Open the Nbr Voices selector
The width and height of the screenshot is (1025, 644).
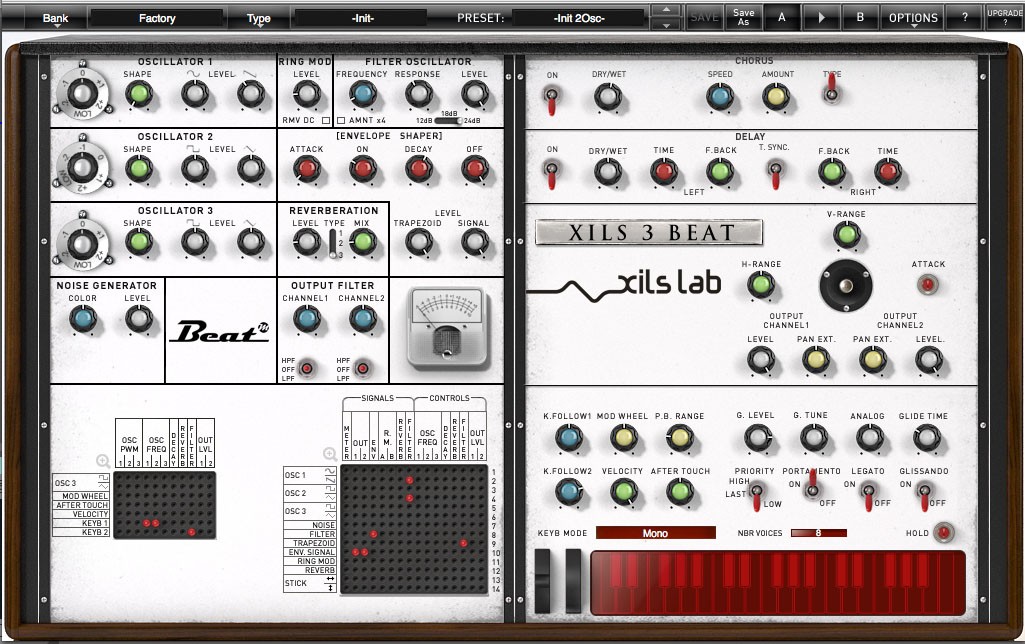coord(818,533)
